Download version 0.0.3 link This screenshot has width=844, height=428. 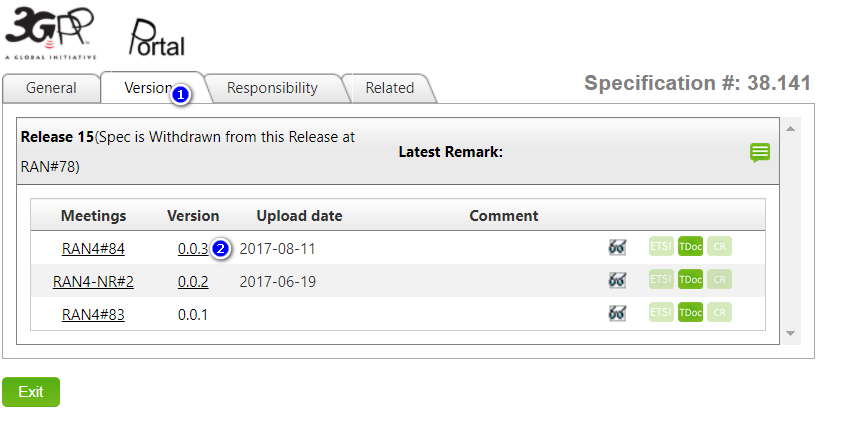pyautogui.click(x=192, y=249)
